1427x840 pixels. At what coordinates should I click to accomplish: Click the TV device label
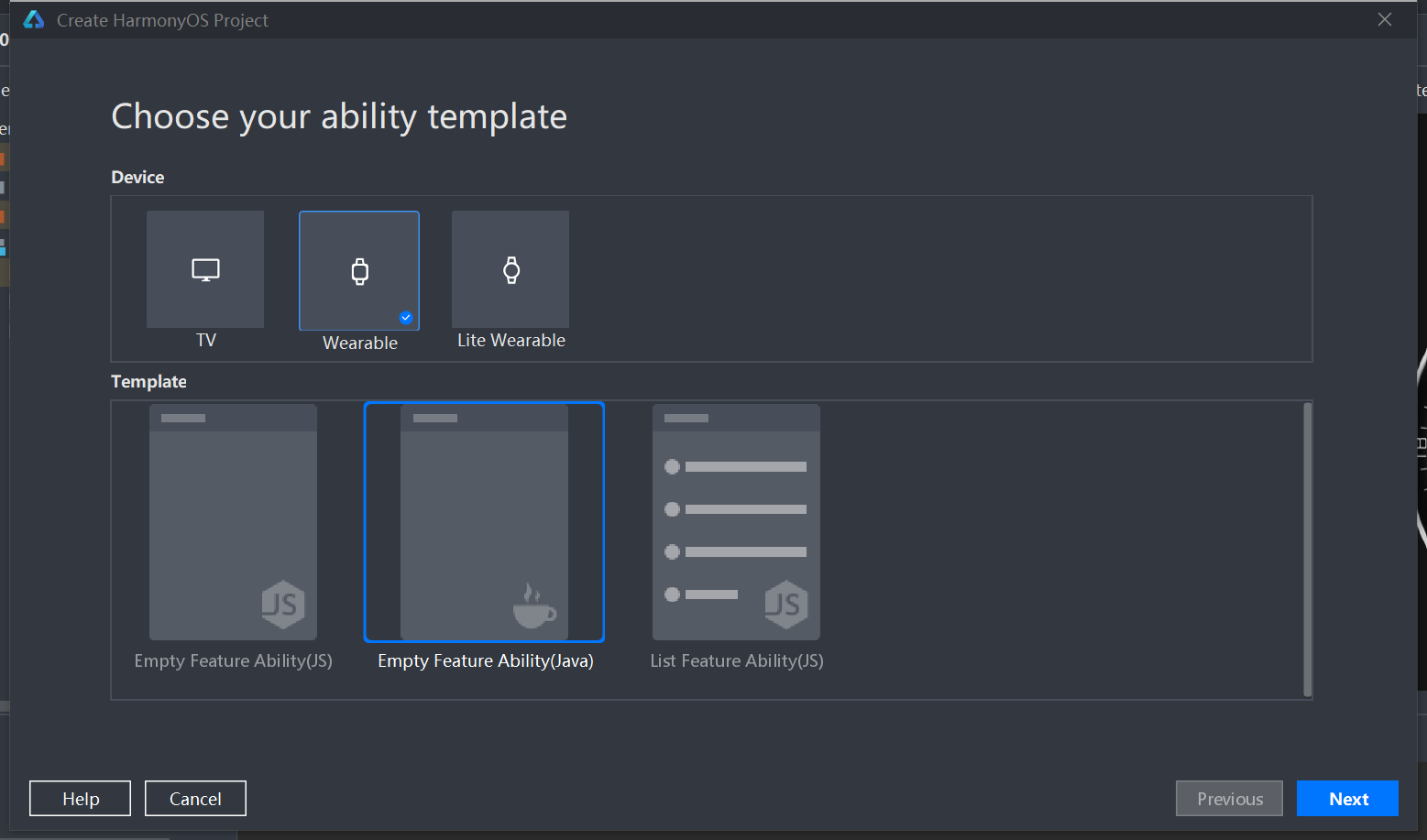tap(206, 341)
